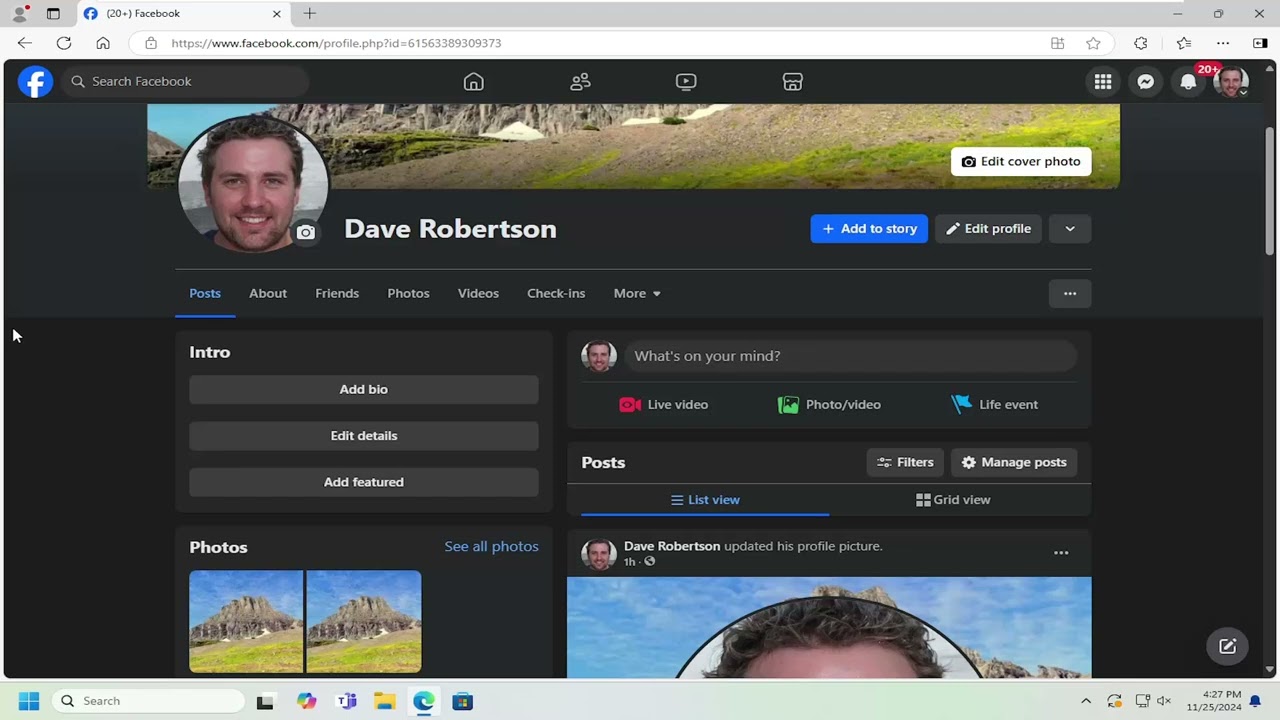Screen dimensions: 1280x720
Task: Select List view for posts
Action: pos(705,500)
